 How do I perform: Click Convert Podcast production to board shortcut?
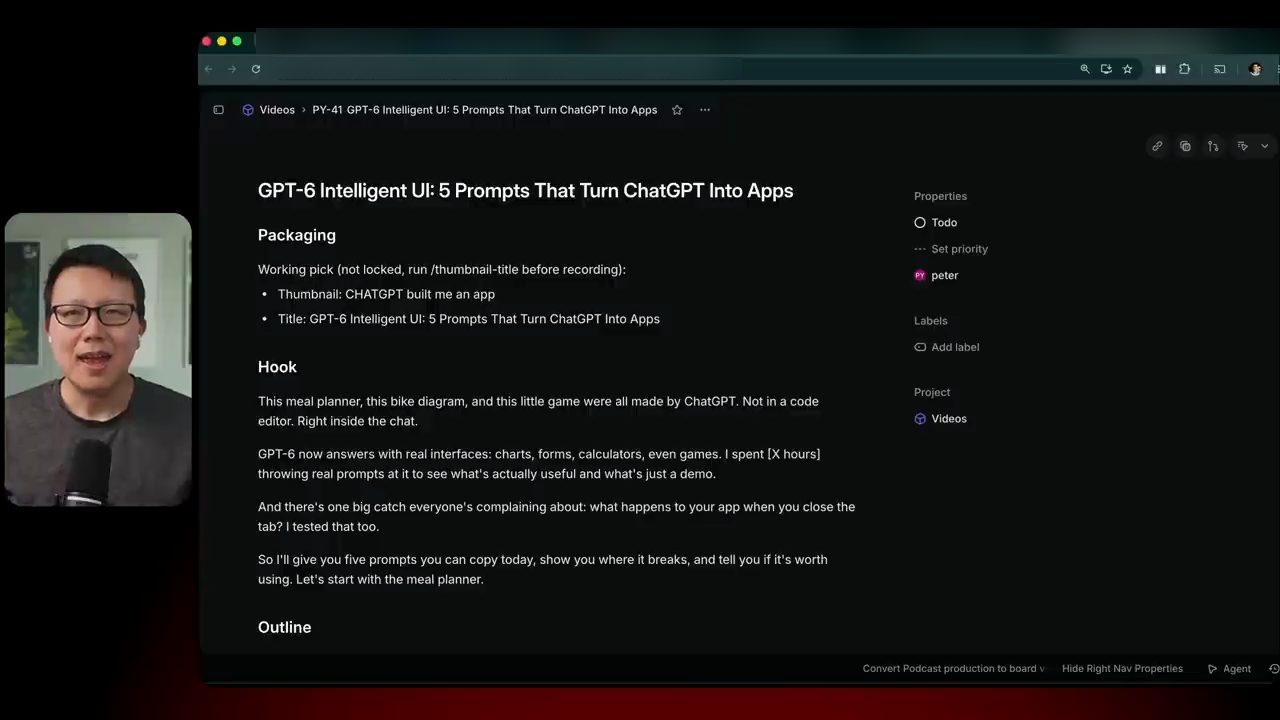point(954,669)
